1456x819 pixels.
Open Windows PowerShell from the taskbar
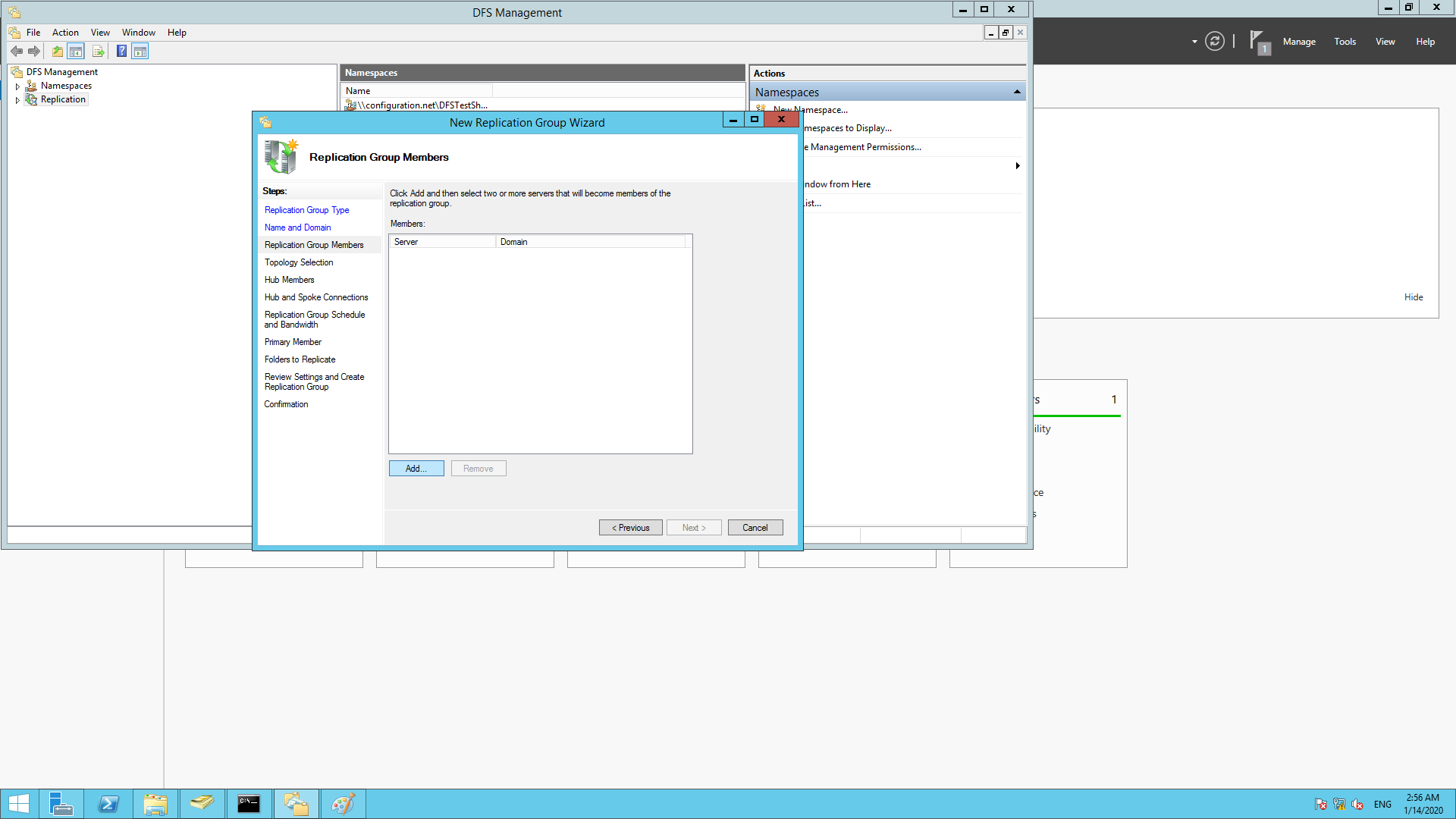(108, 803)
